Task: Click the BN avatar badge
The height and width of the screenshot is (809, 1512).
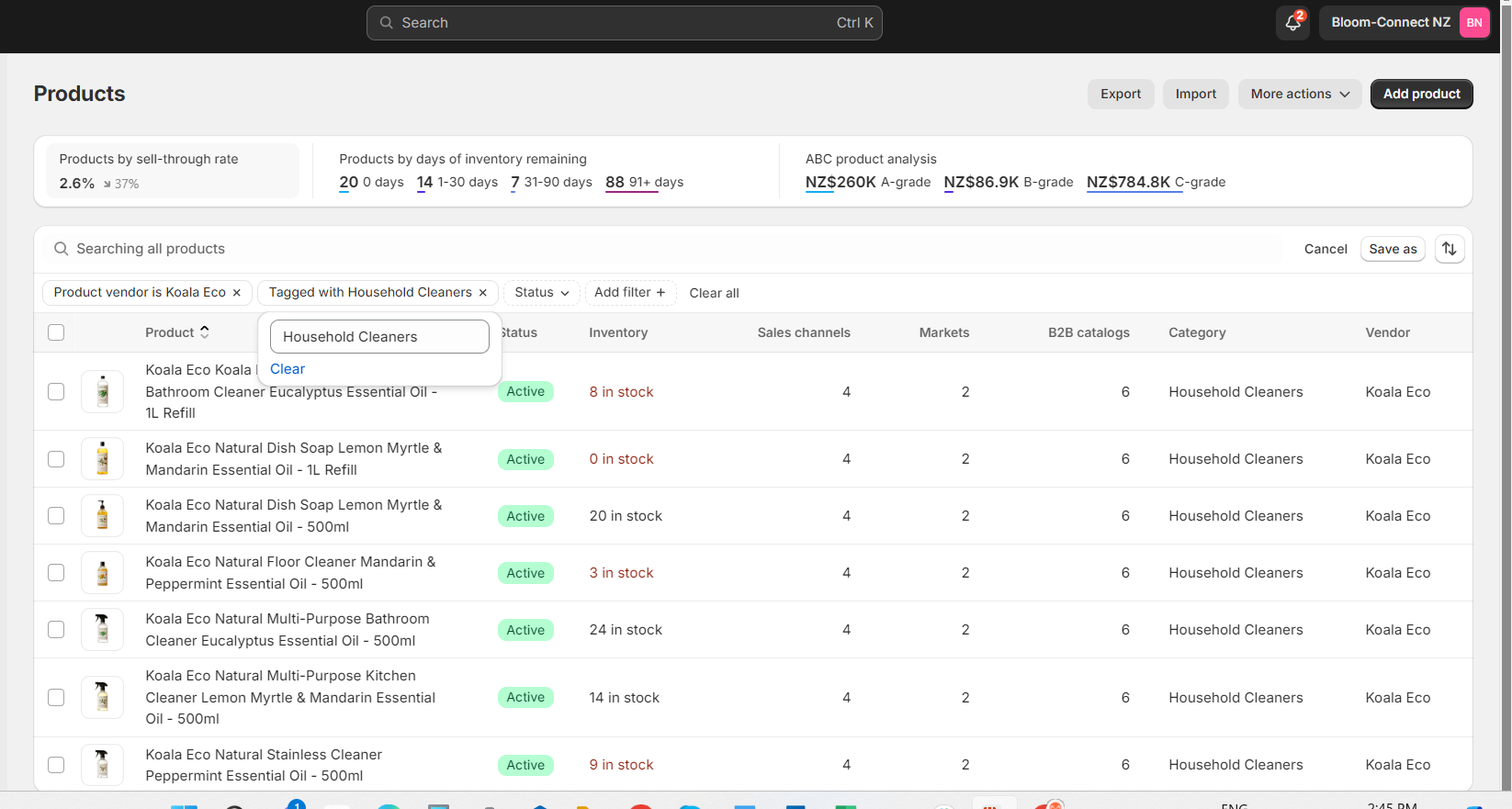Action: (1474, 23)
